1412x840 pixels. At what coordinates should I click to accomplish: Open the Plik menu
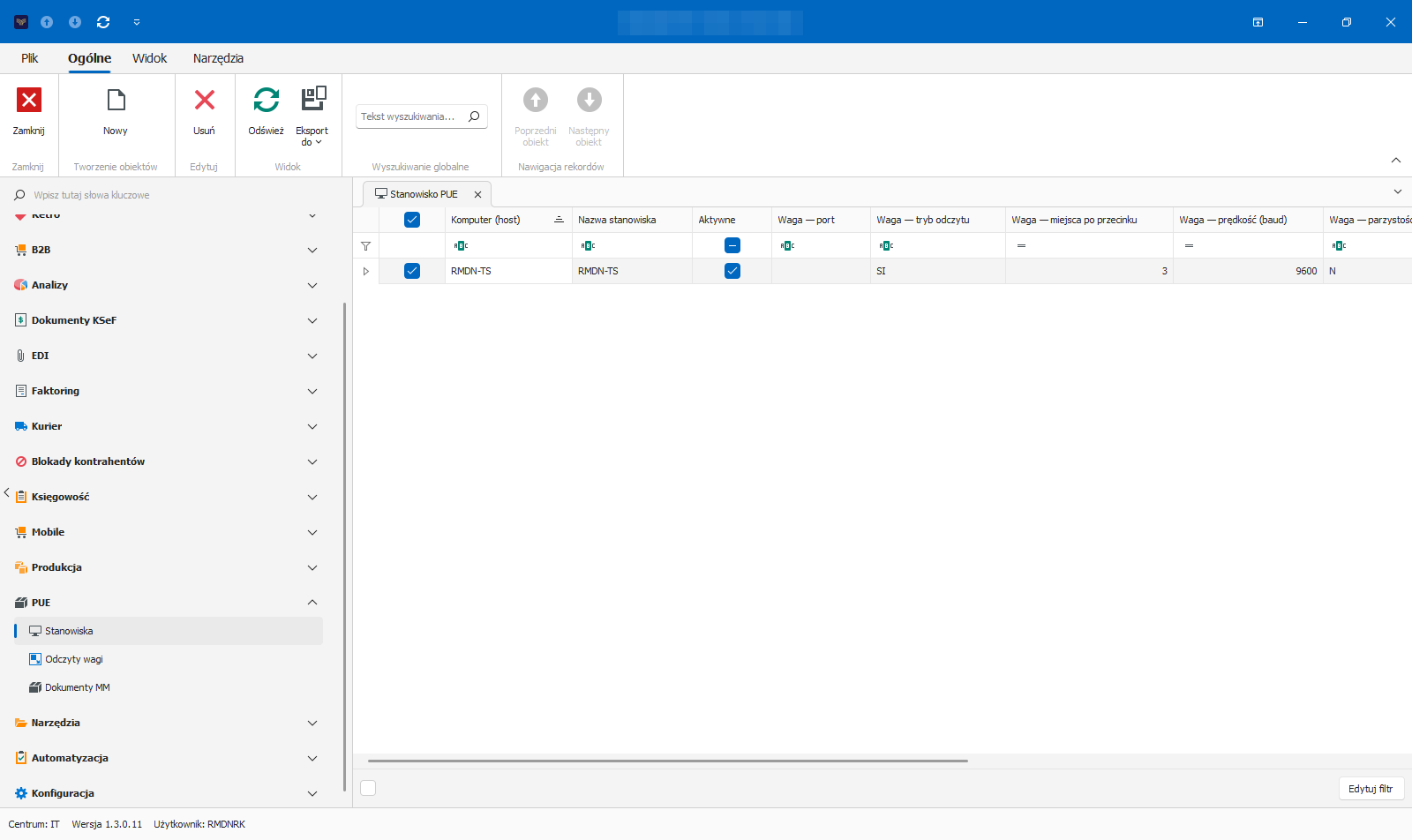click(30, 58)
